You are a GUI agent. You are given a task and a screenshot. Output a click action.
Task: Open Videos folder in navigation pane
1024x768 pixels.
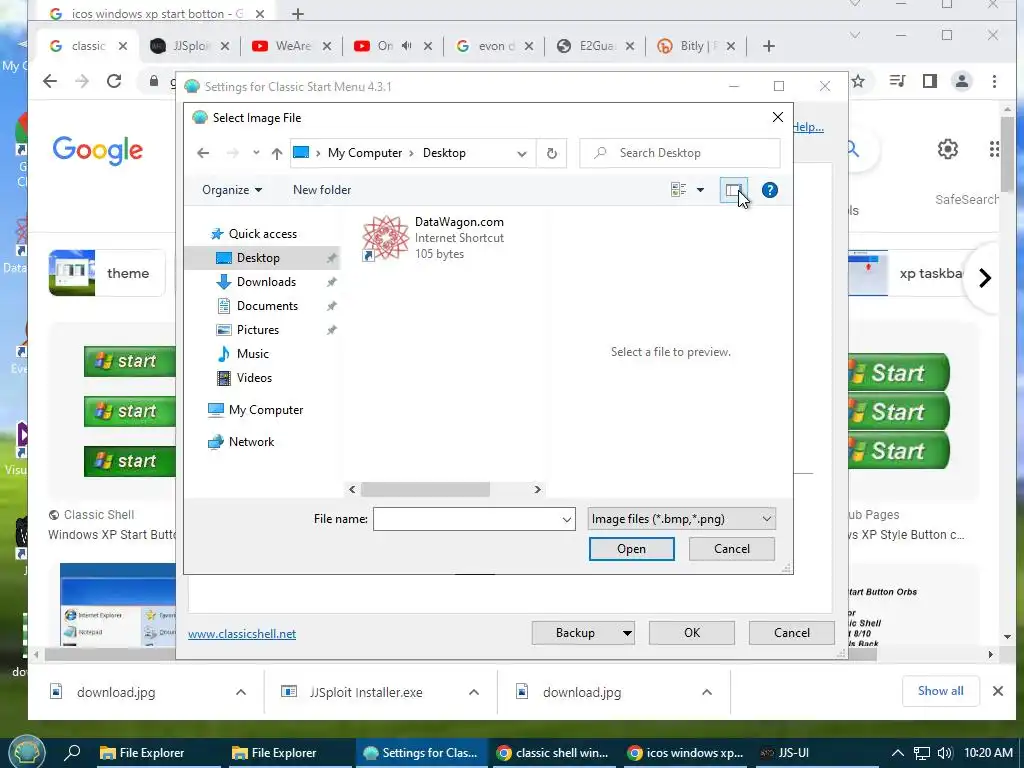pos(254,377)
